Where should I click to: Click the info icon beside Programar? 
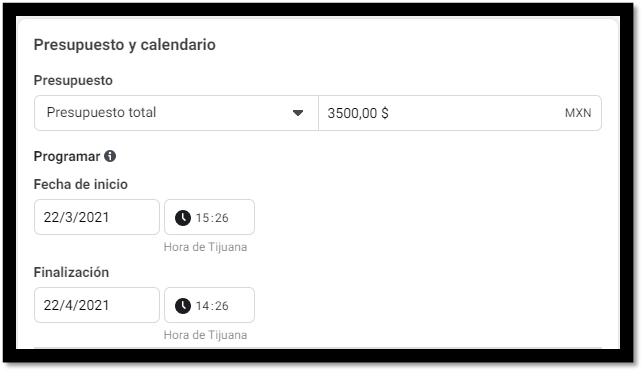(x=110, y=156)
